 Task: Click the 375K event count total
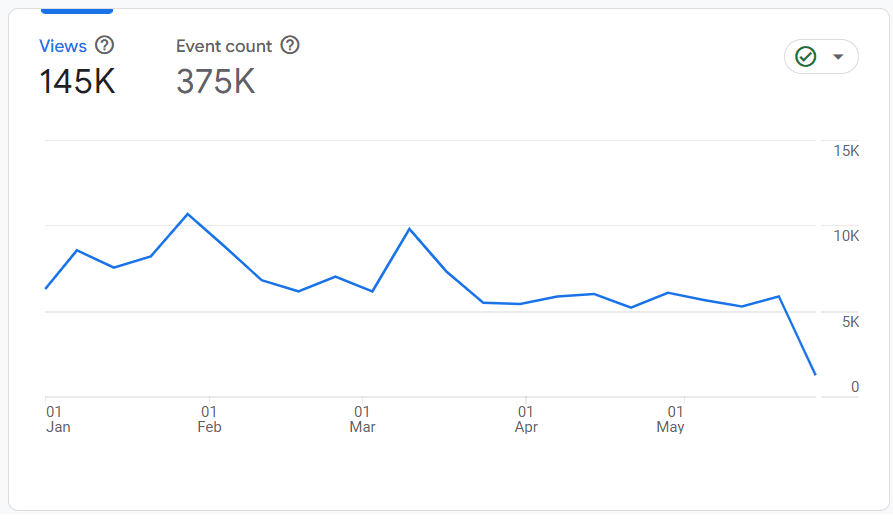pyautogui.click(x=215, y=82)
